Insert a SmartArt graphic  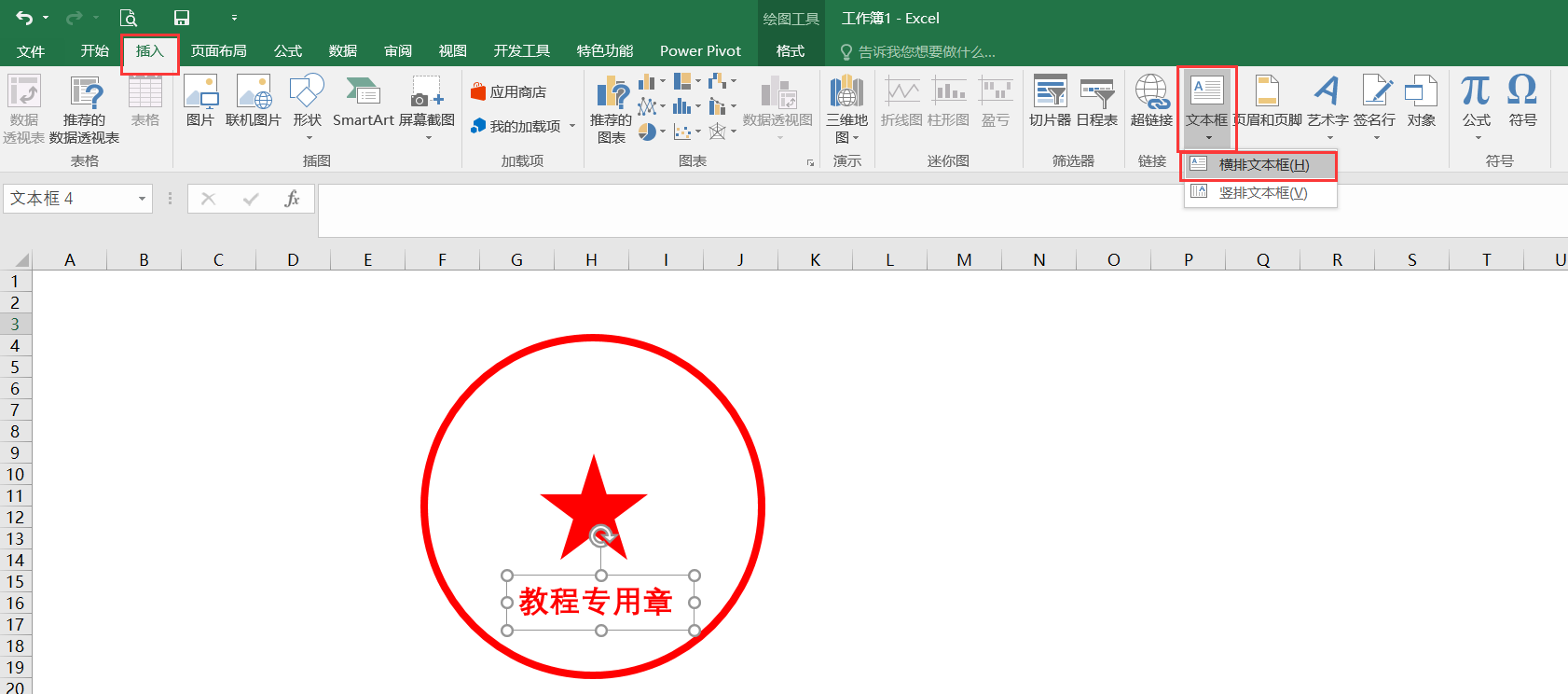coord(364,101)
